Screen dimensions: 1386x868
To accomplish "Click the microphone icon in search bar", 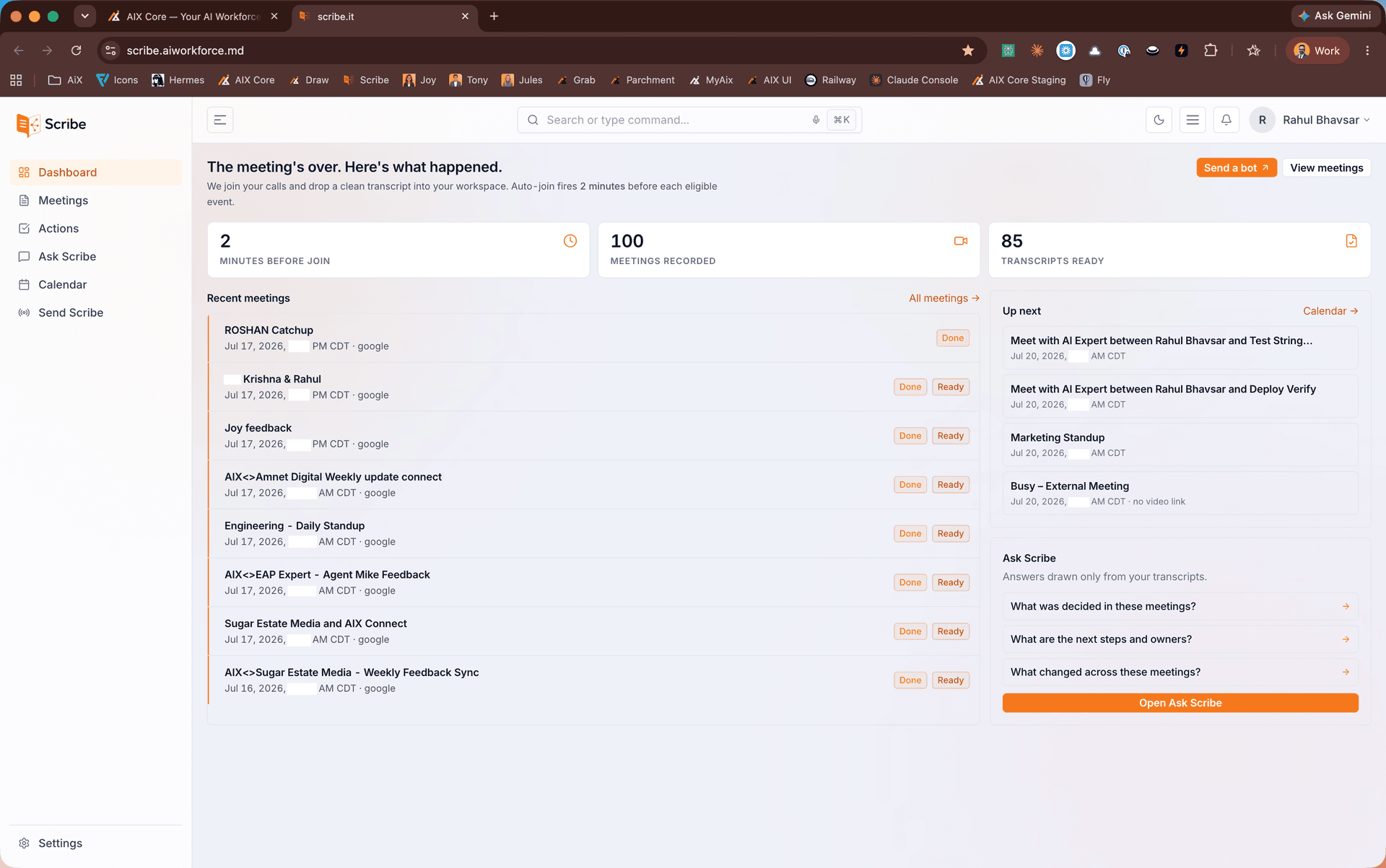I will [816, 120].
